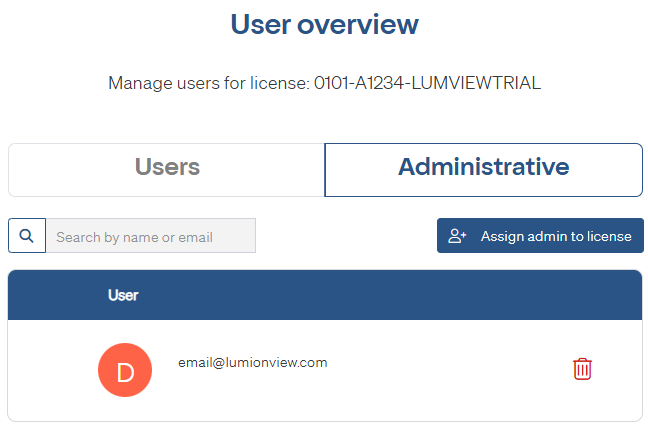Screen dimensions: 648x429
Task: Click the email@lumionview.com address text
Action: click(252, 362)
